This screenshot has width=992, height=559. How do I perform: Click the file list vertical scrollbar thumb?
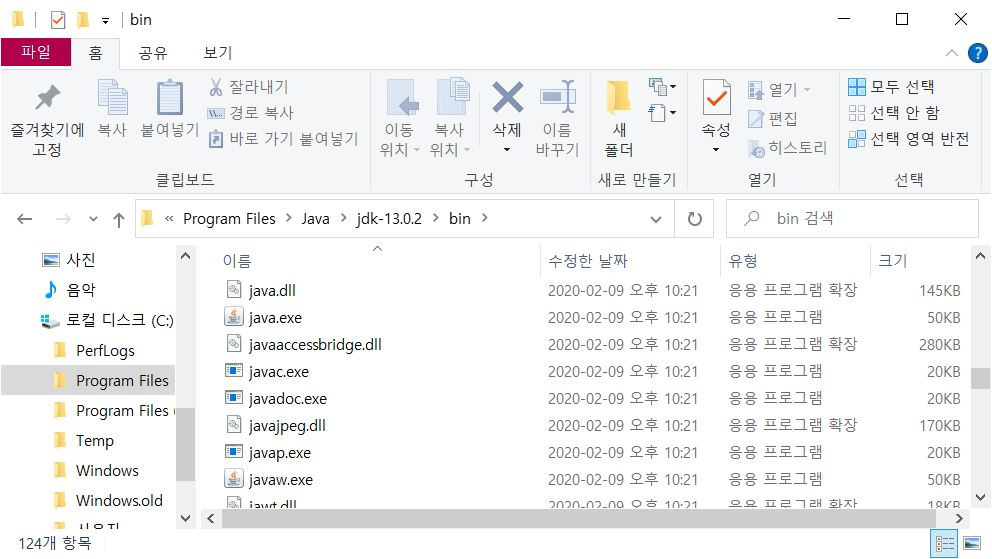coord(980,378)
